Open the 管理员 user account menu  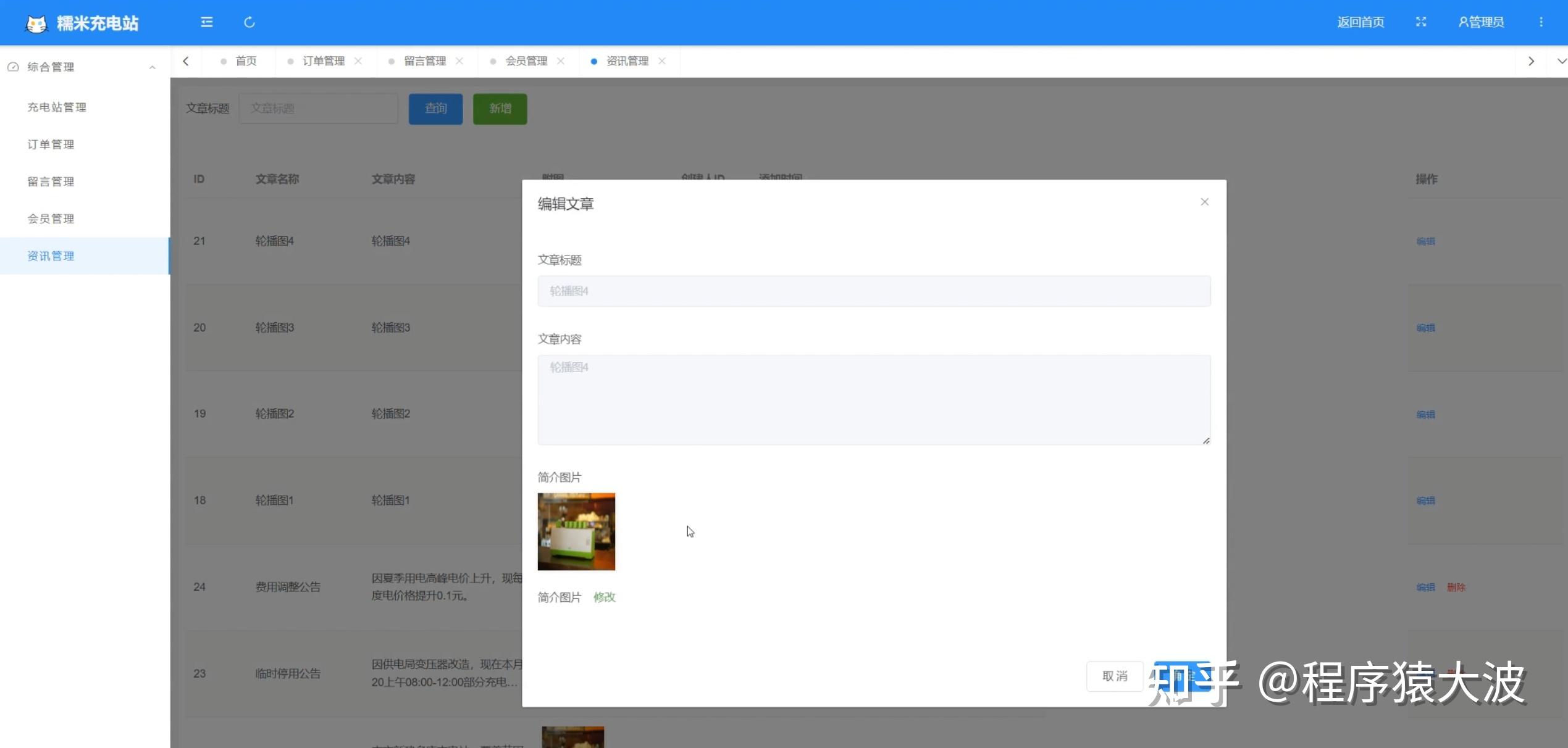tap(1481, 22)
